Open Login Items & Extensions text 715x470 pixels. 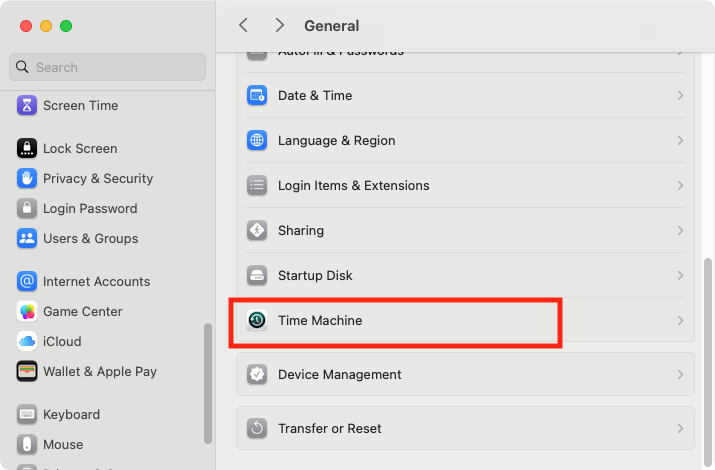pyautogui.click(x=353, y=186)
